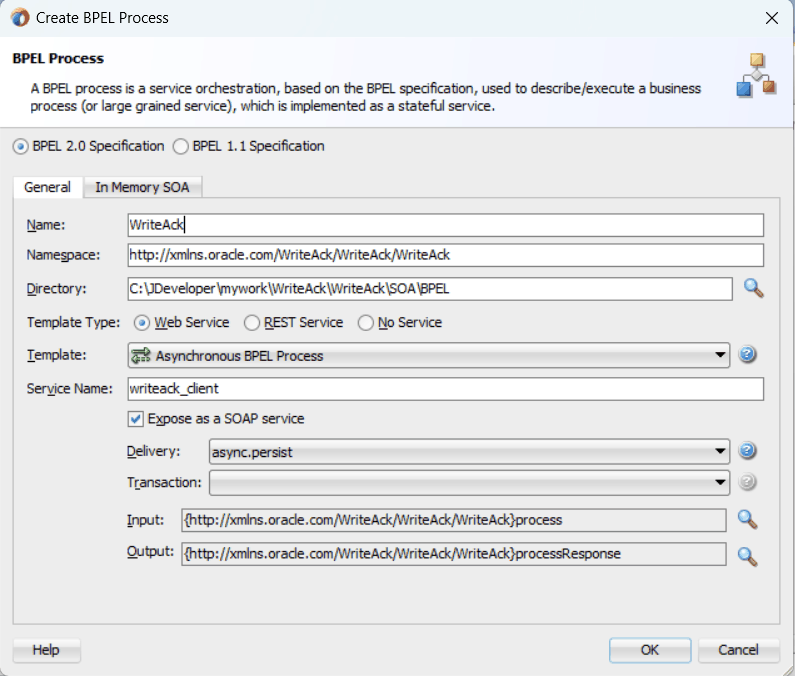The image size is (795, 676).
Task: Open the Template dropdown list
Action: coord(429,355)
